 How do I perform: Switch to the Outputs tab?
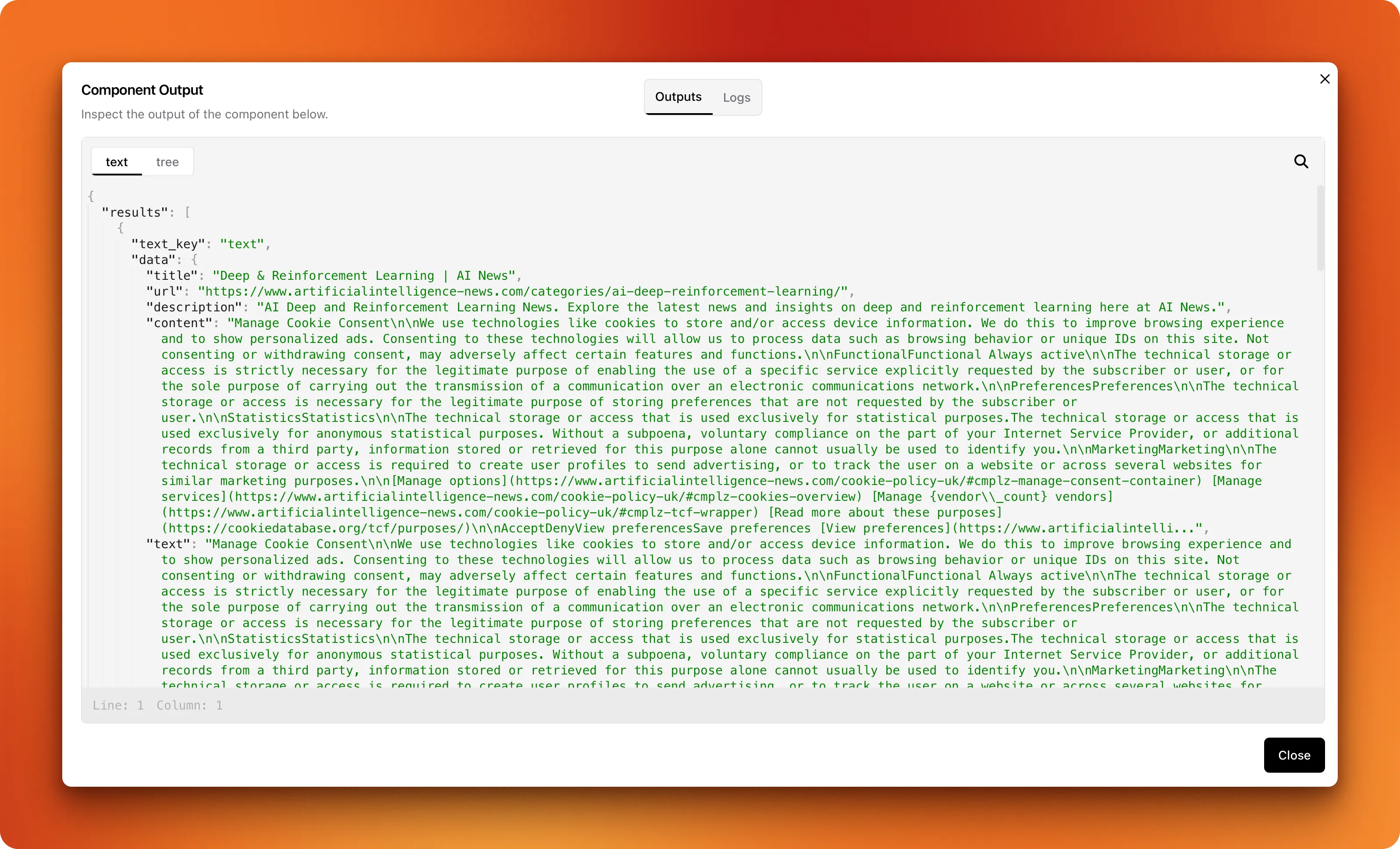678,97
